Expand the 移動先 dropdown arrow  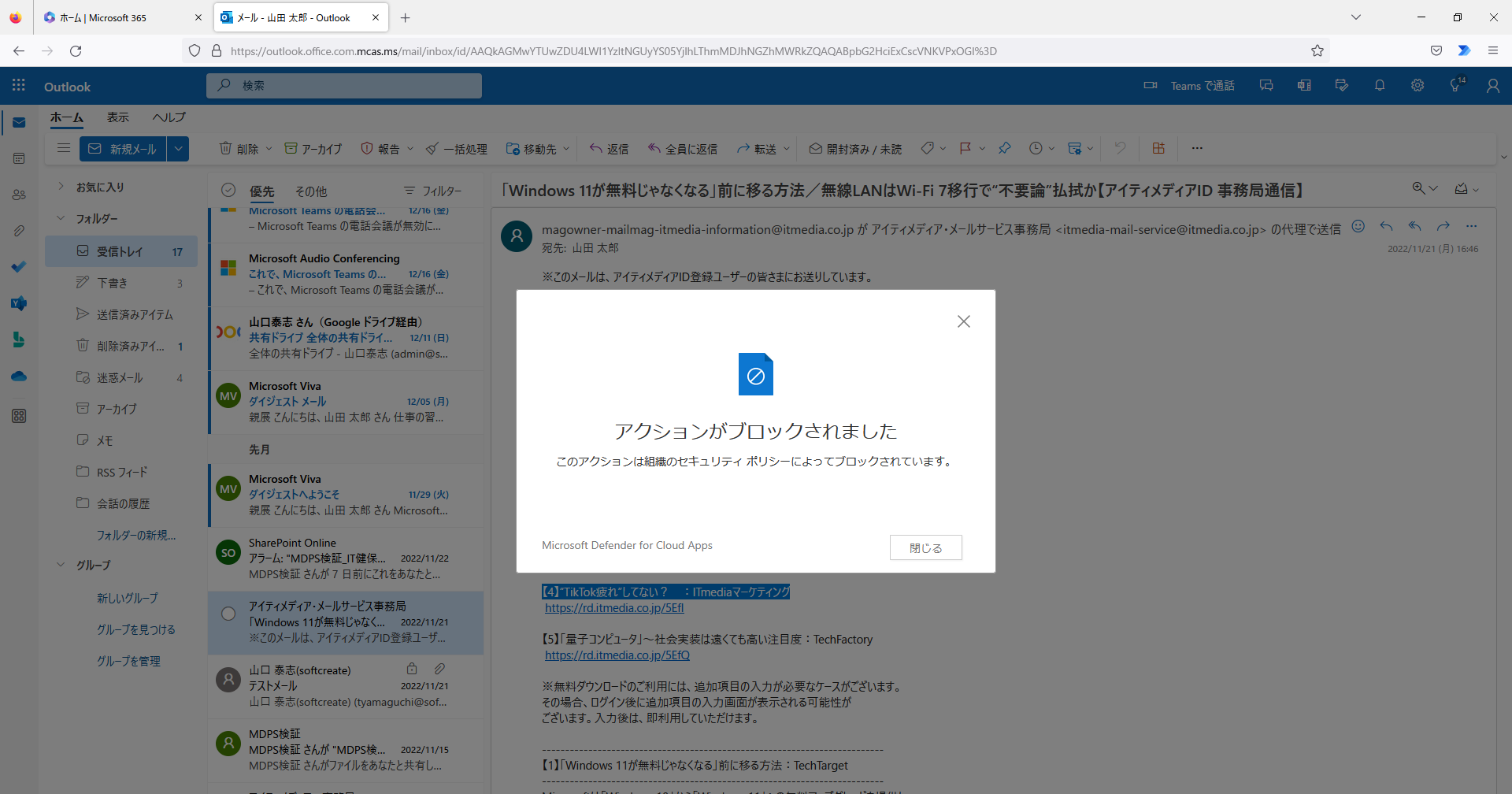click(566, 148)
